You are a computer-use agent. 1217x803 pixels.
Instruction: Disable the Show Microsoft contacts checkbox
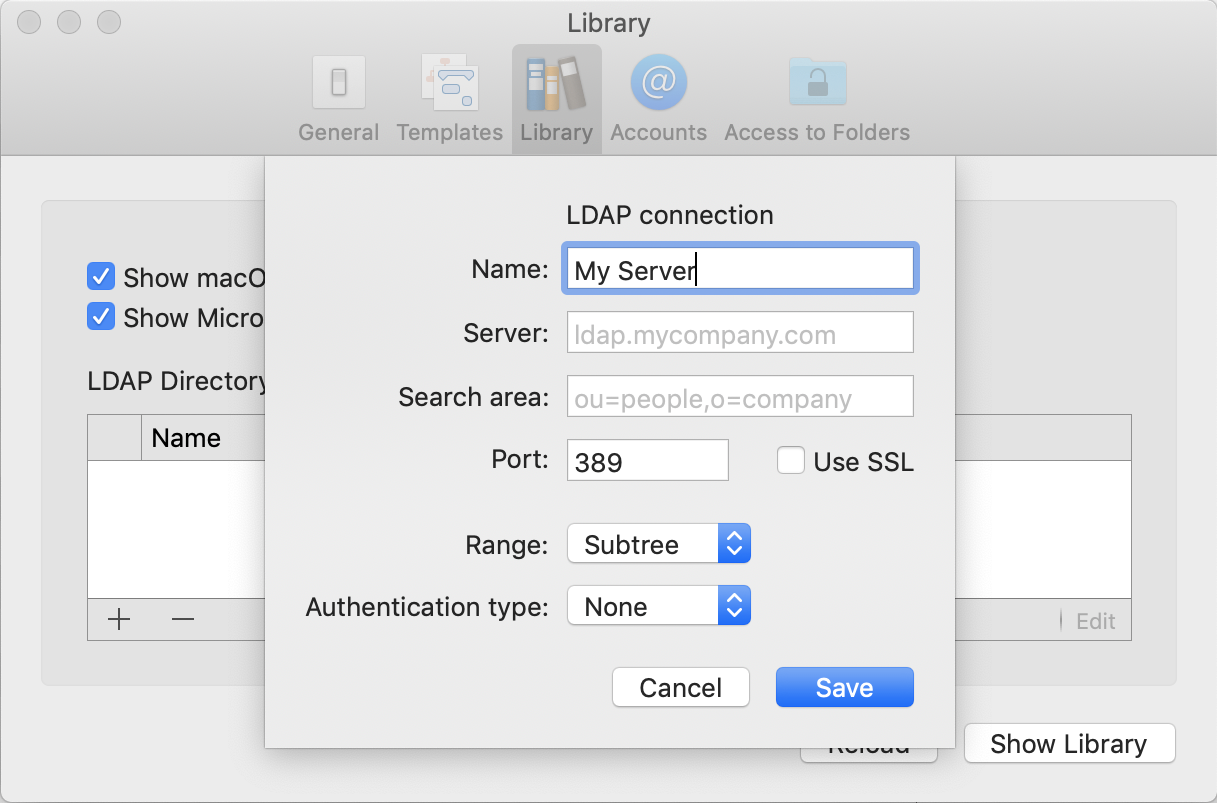coord(101,317)
